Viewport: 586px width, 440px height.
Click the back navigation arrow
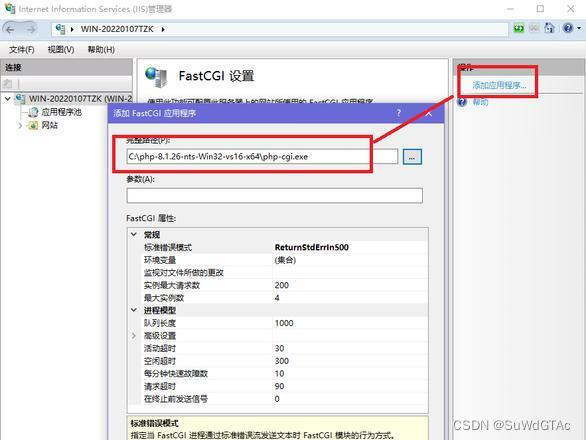[10, 29]
